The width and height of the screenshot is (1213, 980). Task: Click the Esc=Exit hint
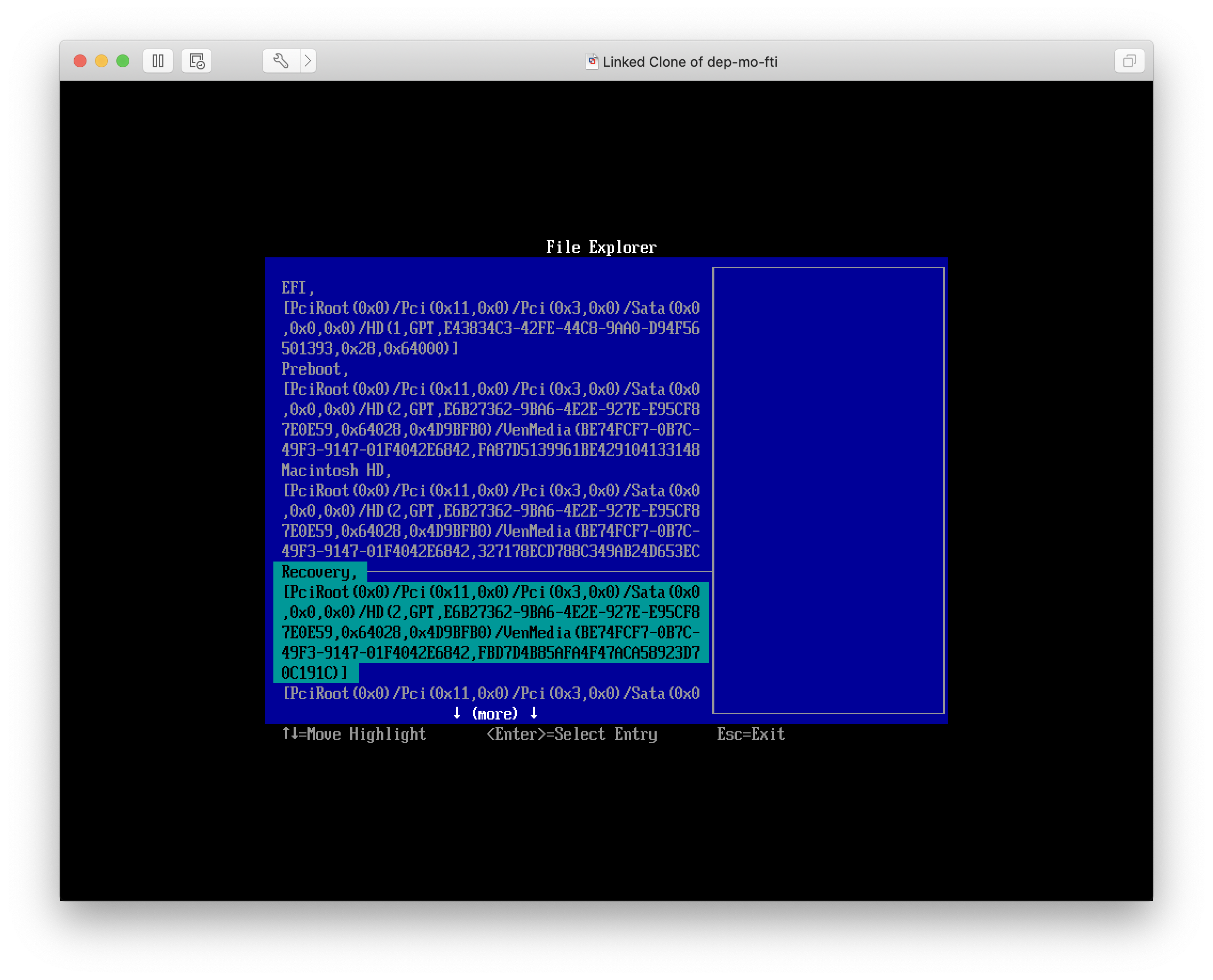(750, 734)
